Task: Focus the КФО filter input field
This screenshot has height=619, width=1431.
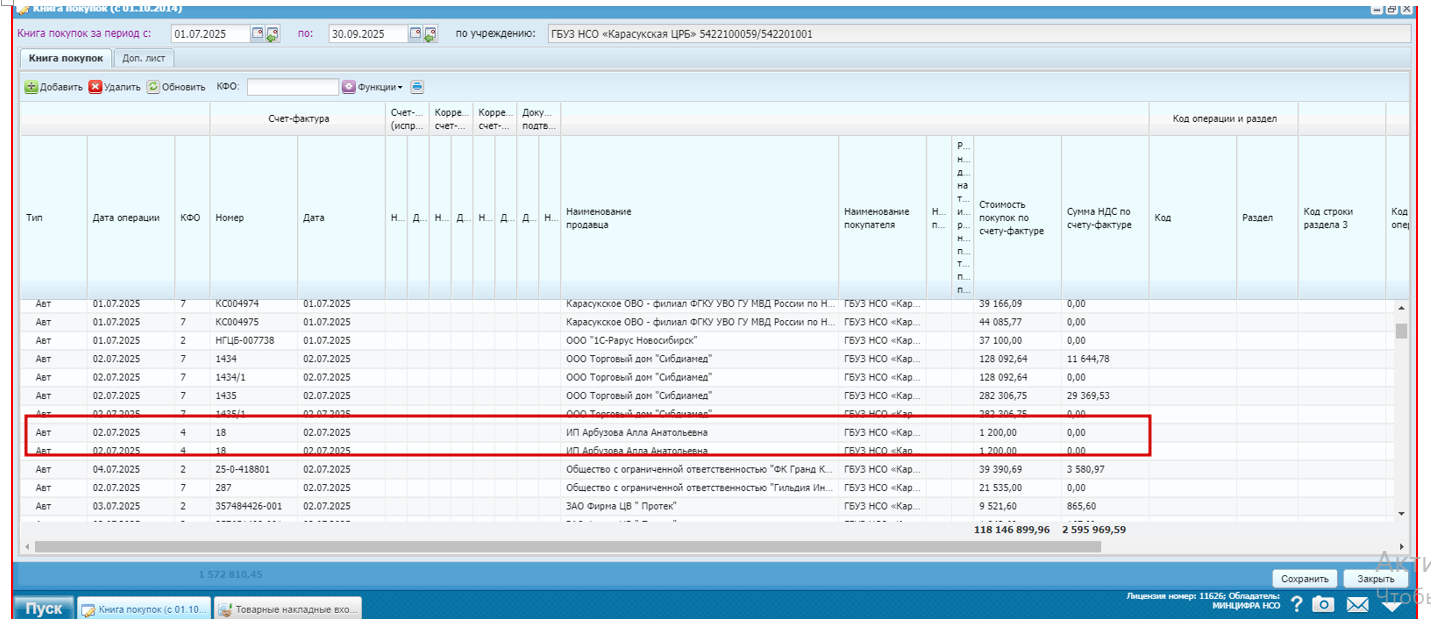Action: [292, 87]
